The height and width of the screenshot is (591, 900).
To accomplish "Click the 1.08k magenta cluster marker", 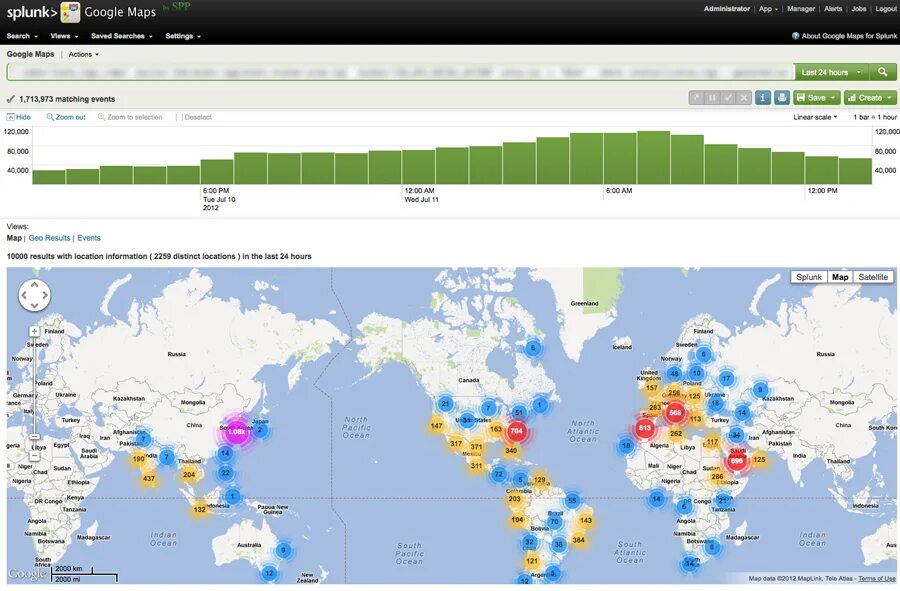I will point(236,431).
